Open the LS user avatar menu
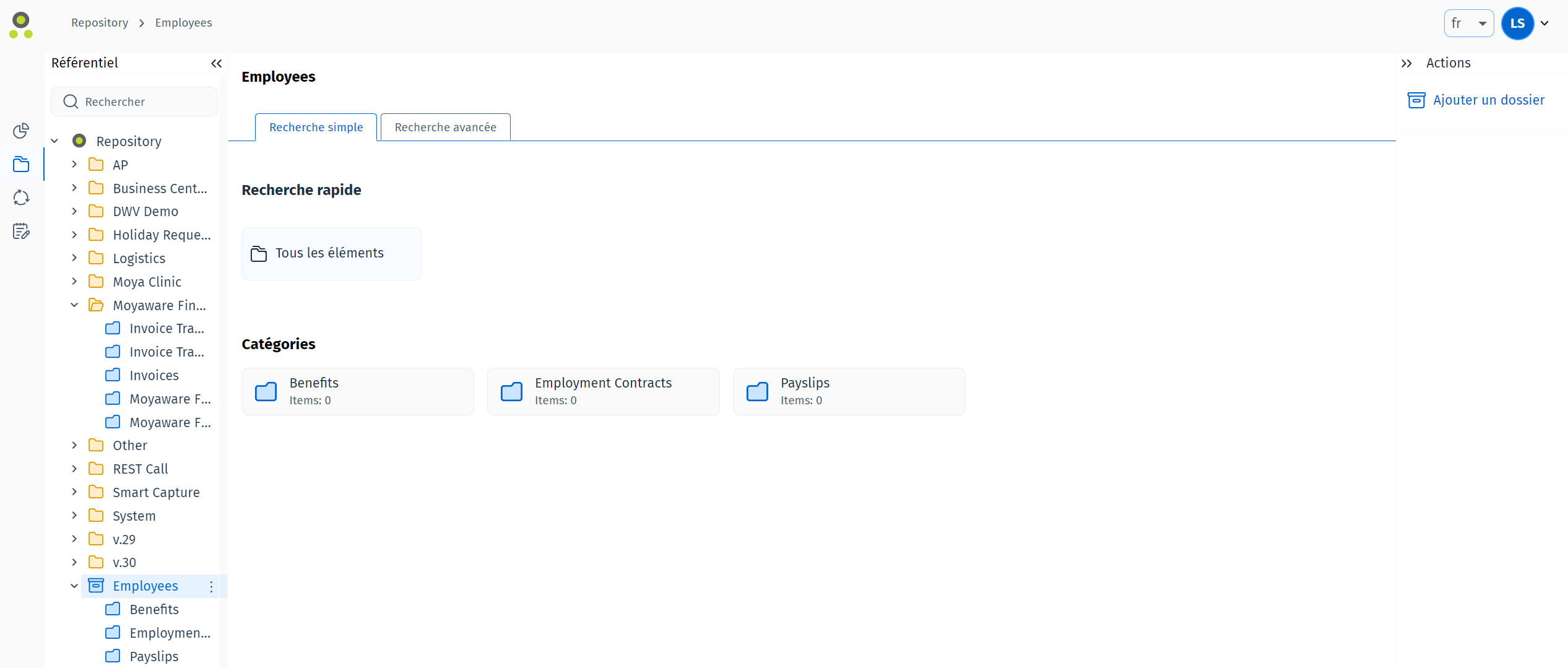This screenshot has width=1568, height=668. (1517, 24)
